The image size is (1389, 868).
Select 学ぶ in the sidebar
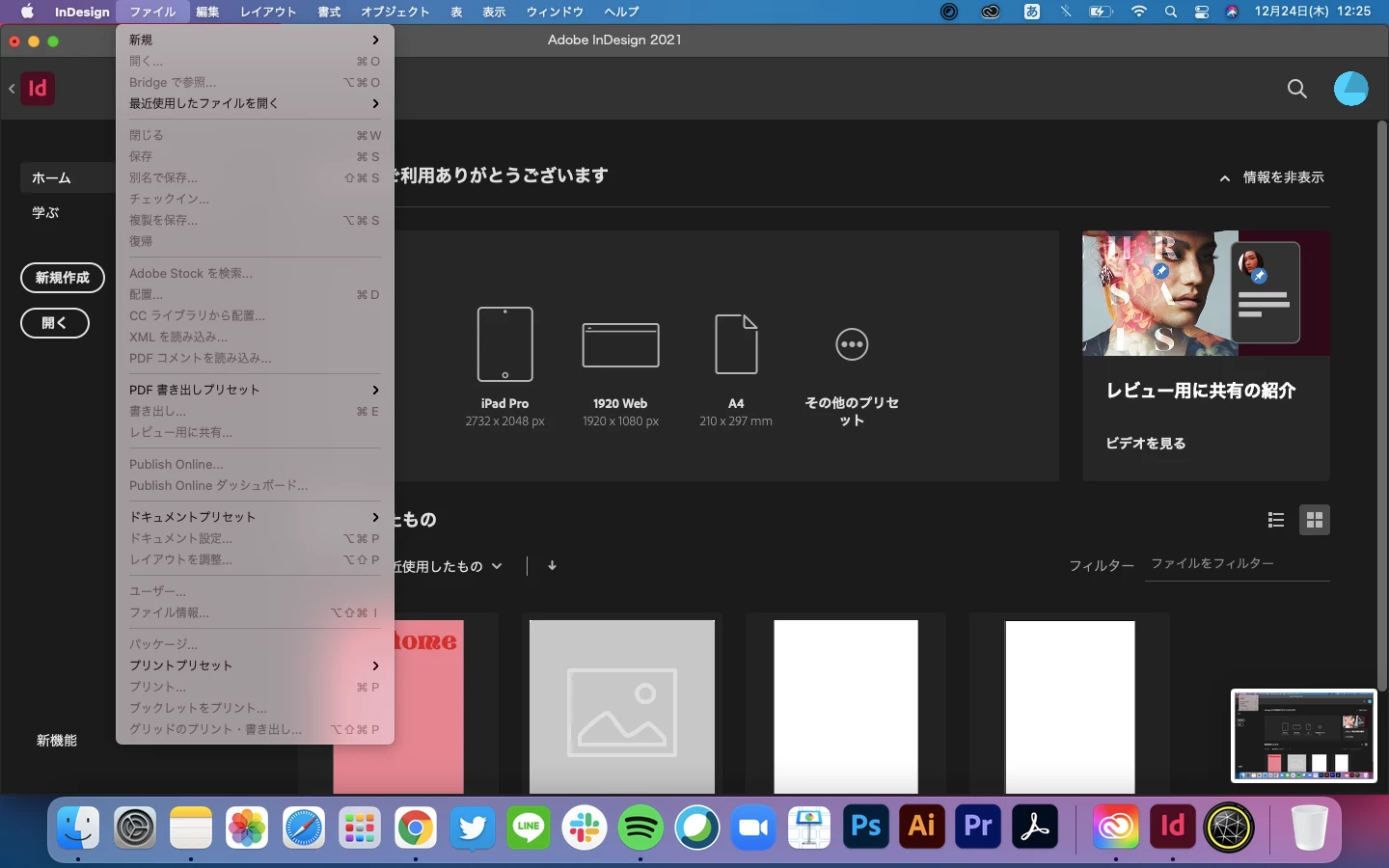point(45,212)
